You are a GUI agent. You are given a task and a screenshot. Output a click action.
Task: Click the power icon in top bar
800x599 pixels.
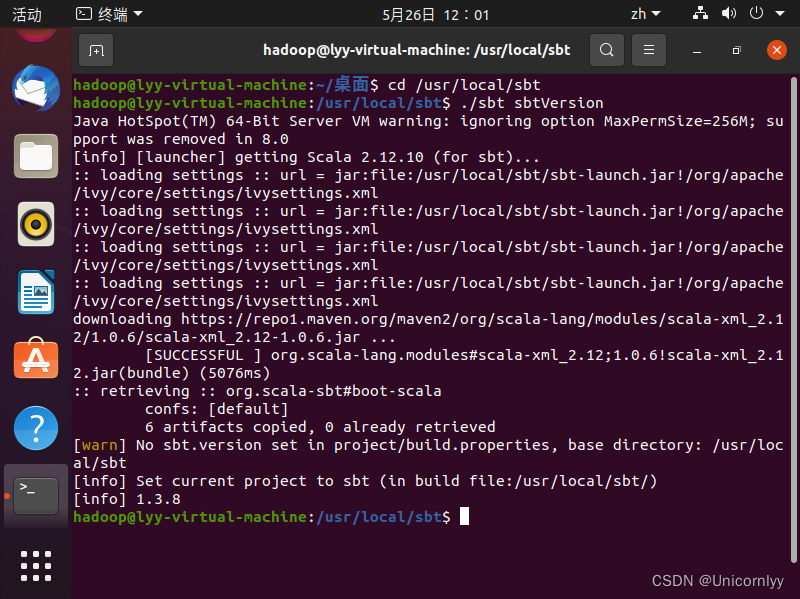tap(756, 13)
